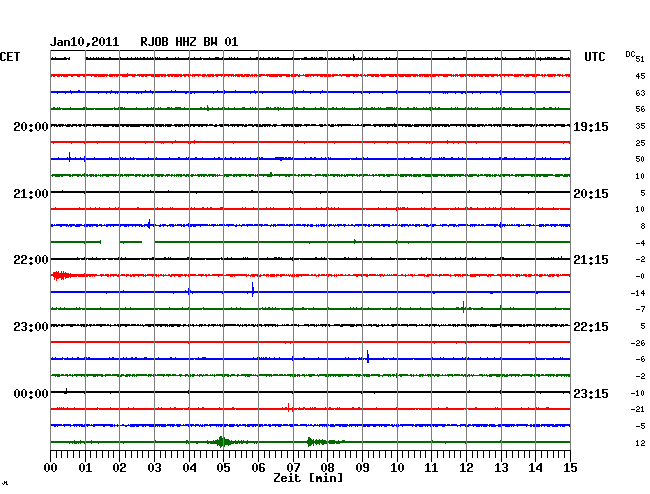650x494 pixels.
Task: Click the red seismic burst after 22:00
Action: (61, 275)
